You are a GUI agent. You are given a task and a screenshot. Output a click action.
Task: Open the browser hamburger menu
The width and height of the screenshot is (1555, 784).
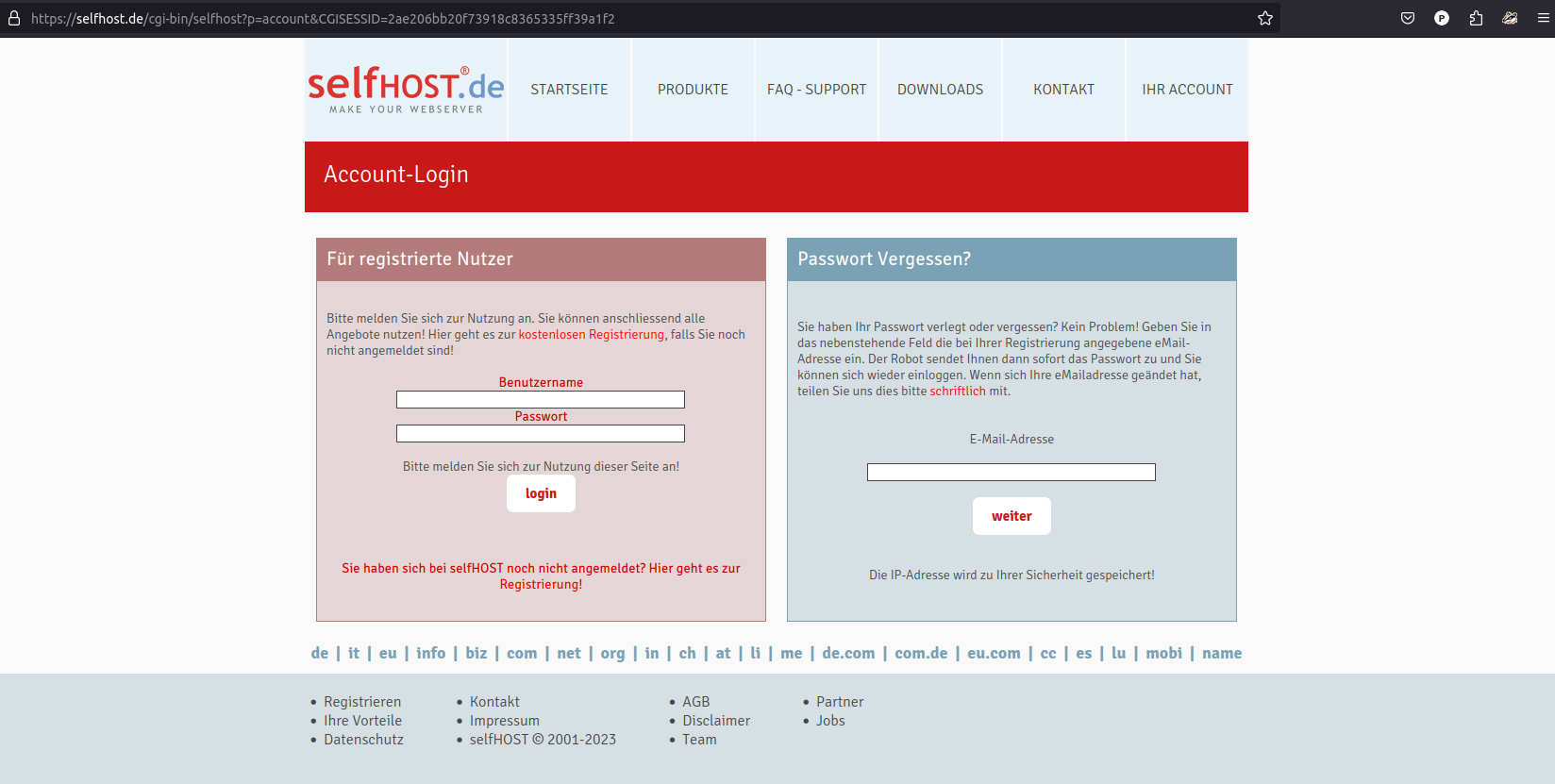click(1544, 18)
